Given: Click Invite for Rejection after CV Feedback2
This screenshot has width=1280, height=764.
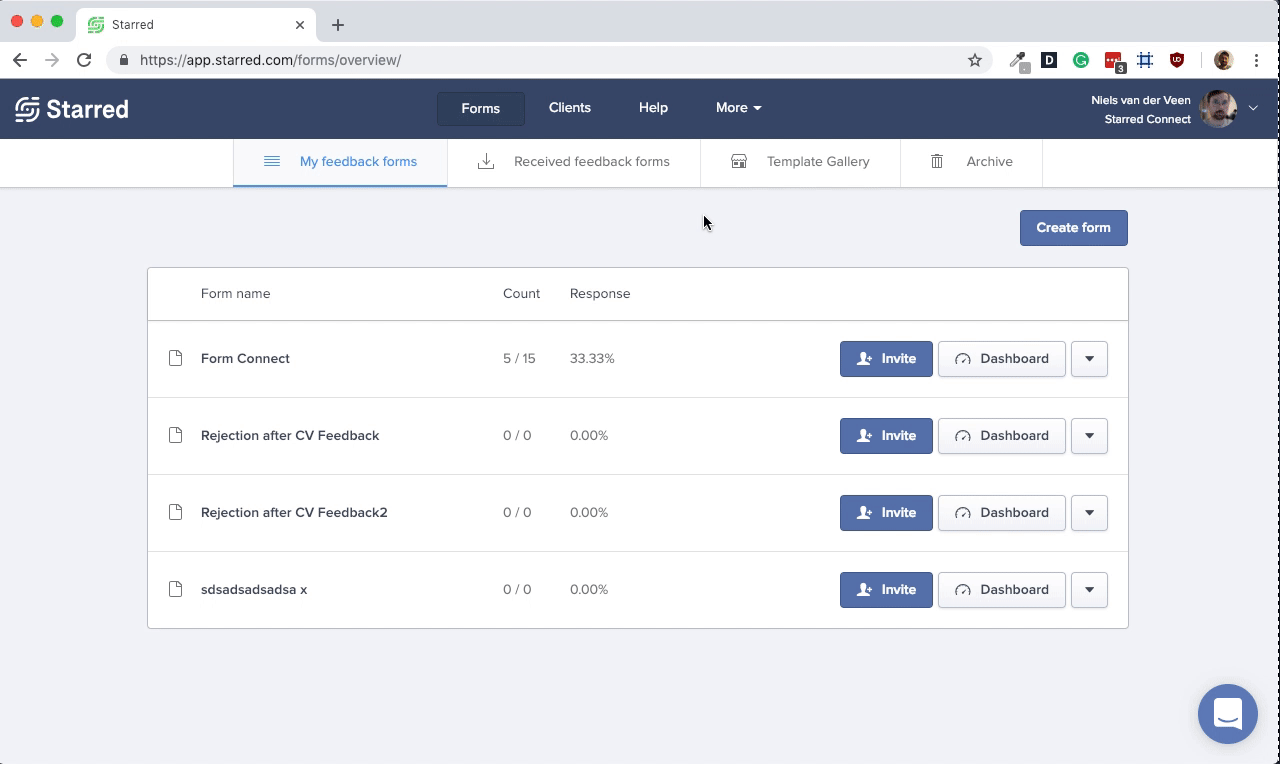Looking at the screenshot, I should (x=886, y=513).
